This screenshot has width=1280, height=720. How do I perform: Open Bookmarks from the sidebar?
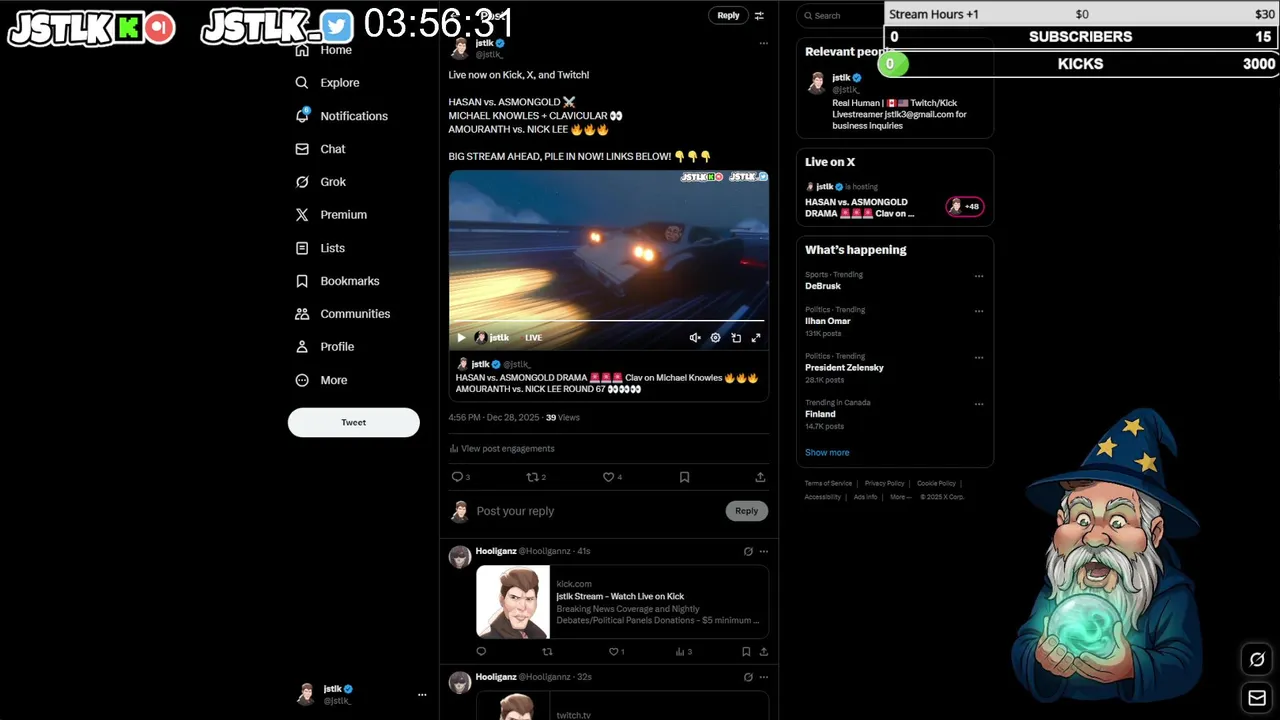pos(337,281)
